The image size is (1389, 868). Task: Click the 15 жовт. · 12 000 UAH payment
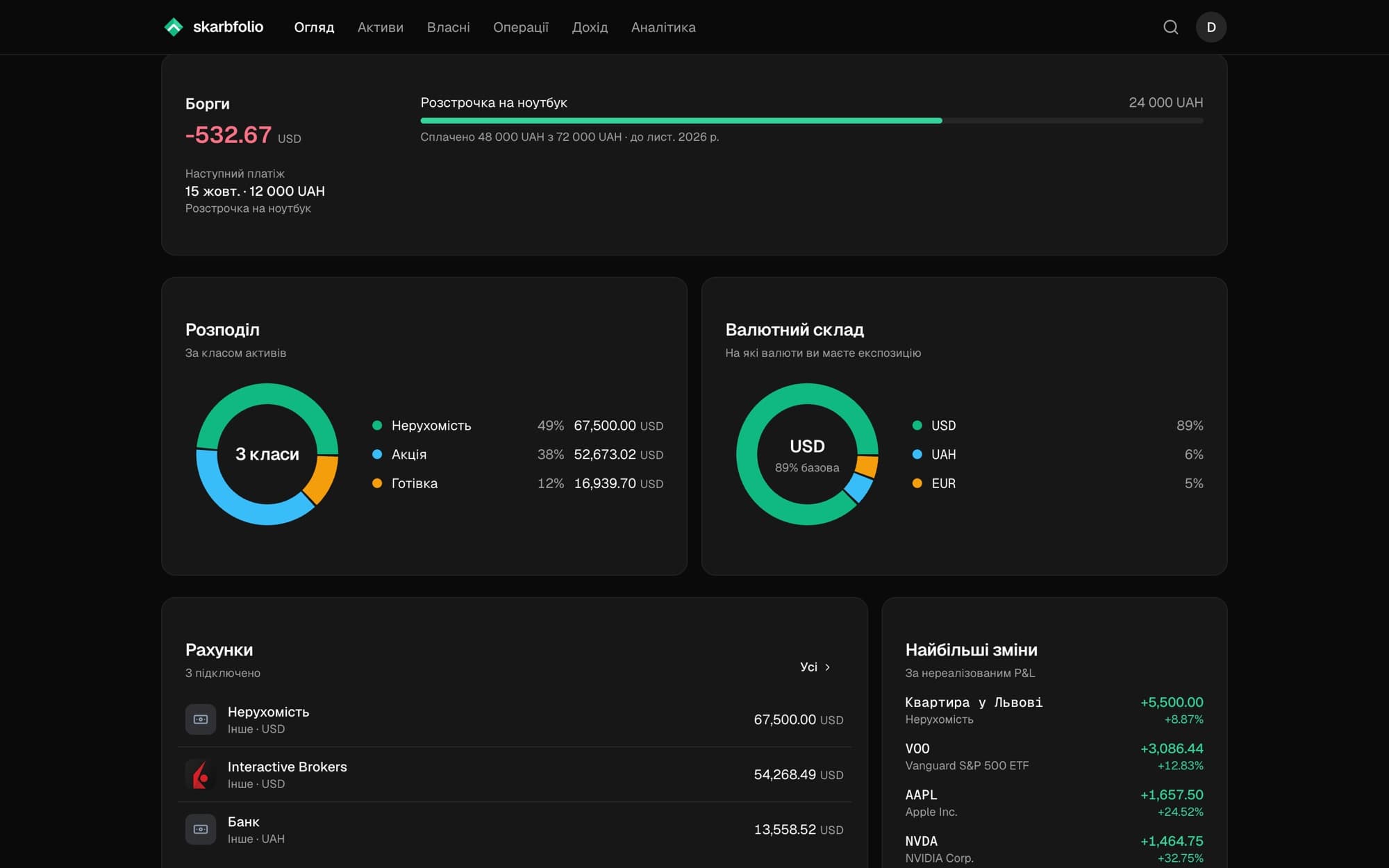pos(255,191)
